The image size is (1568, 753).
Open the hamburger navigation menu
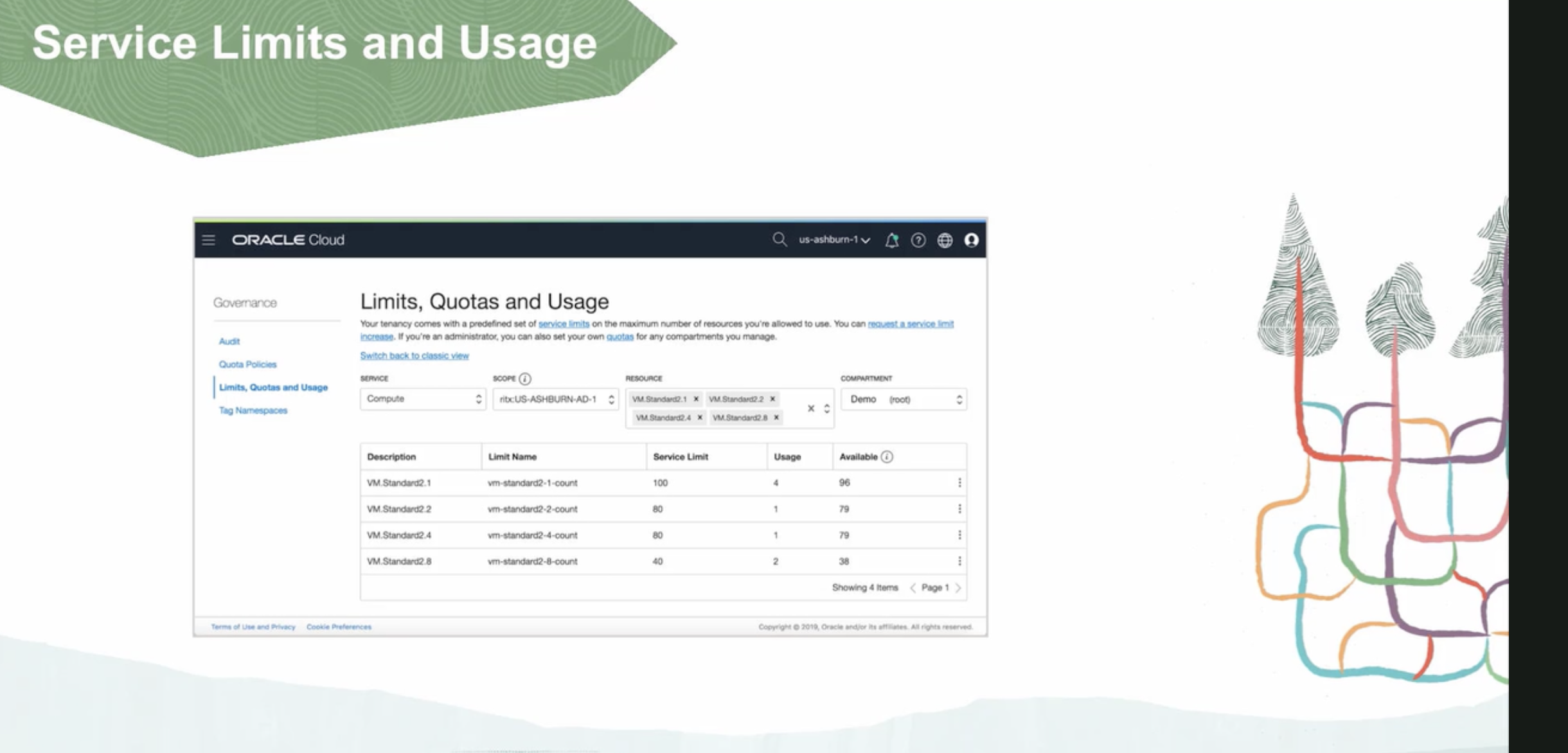[x=208, y=240]
